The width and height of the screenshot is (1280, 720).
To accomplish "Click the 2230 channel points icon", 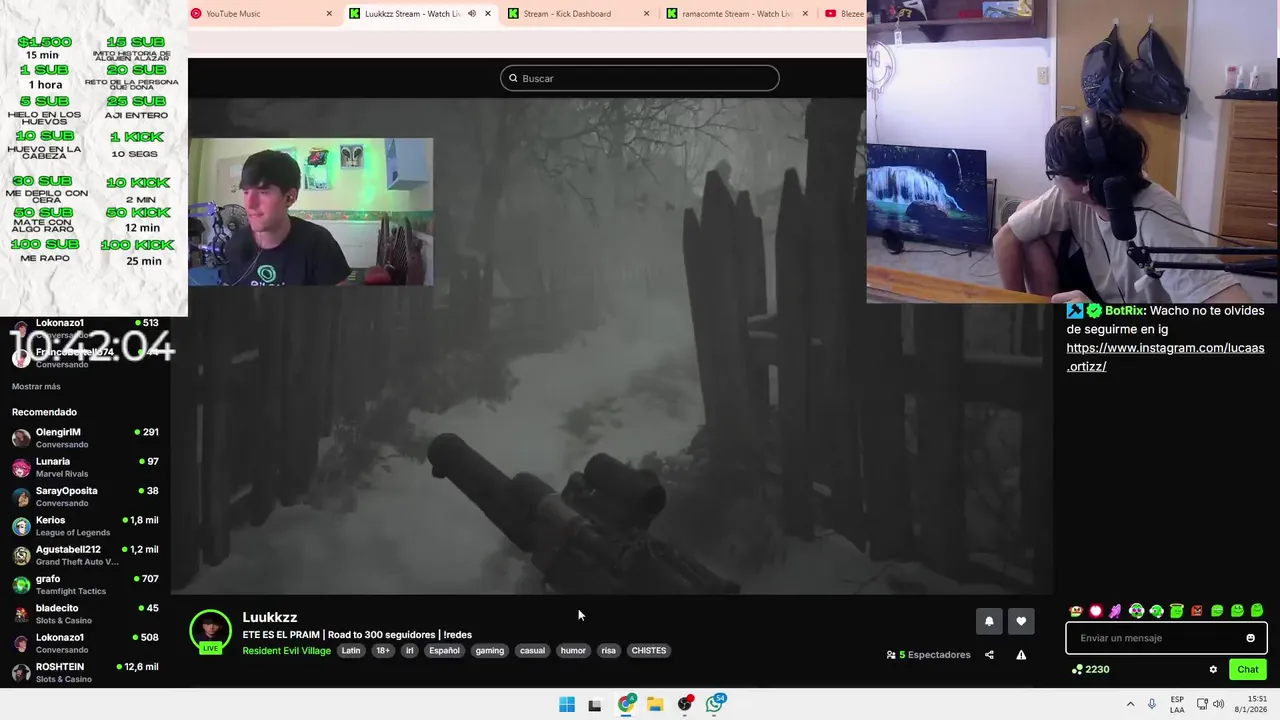I will [1076, 670].
